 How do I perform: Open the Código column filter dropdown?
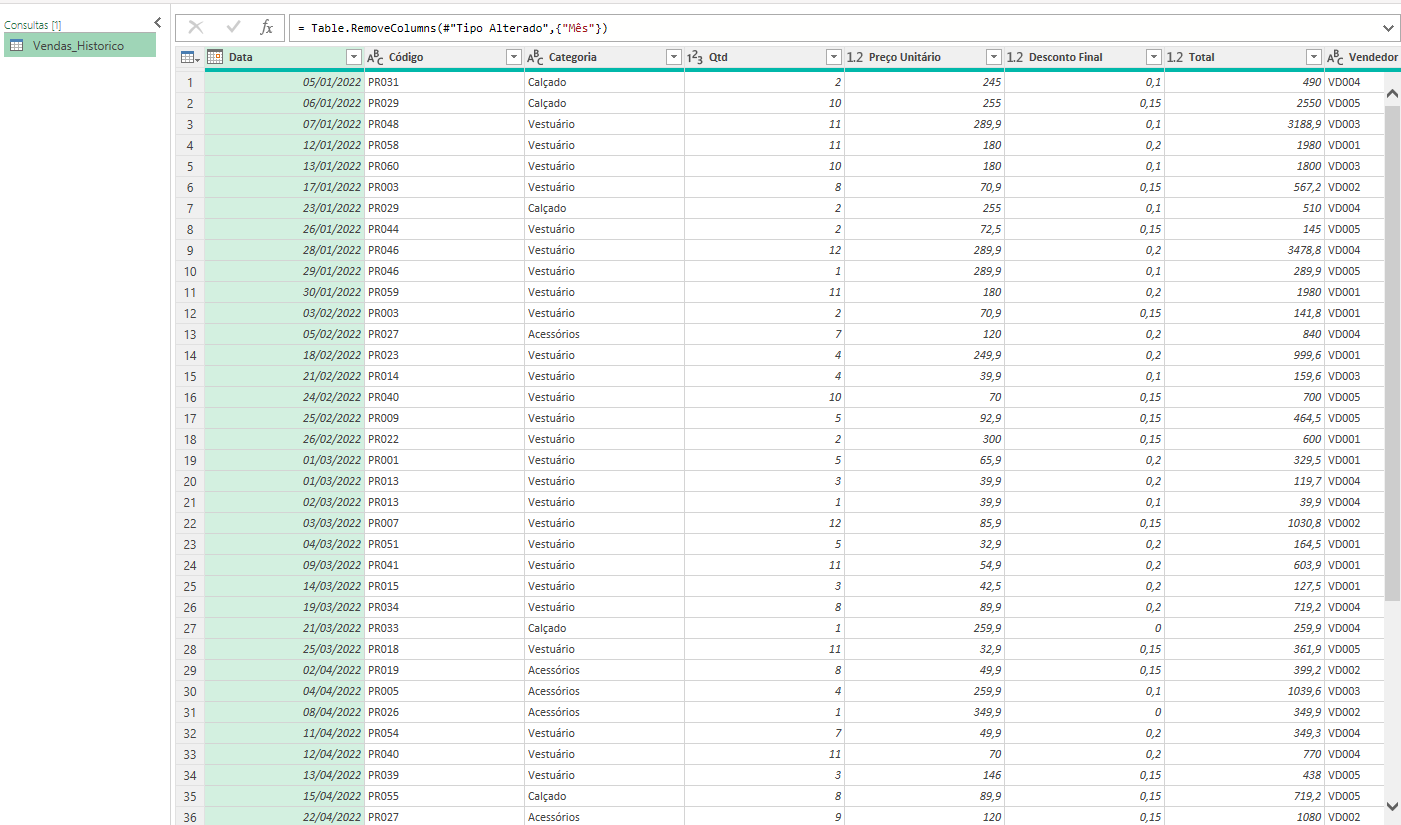pyautogui.click(x=513, y=57)
